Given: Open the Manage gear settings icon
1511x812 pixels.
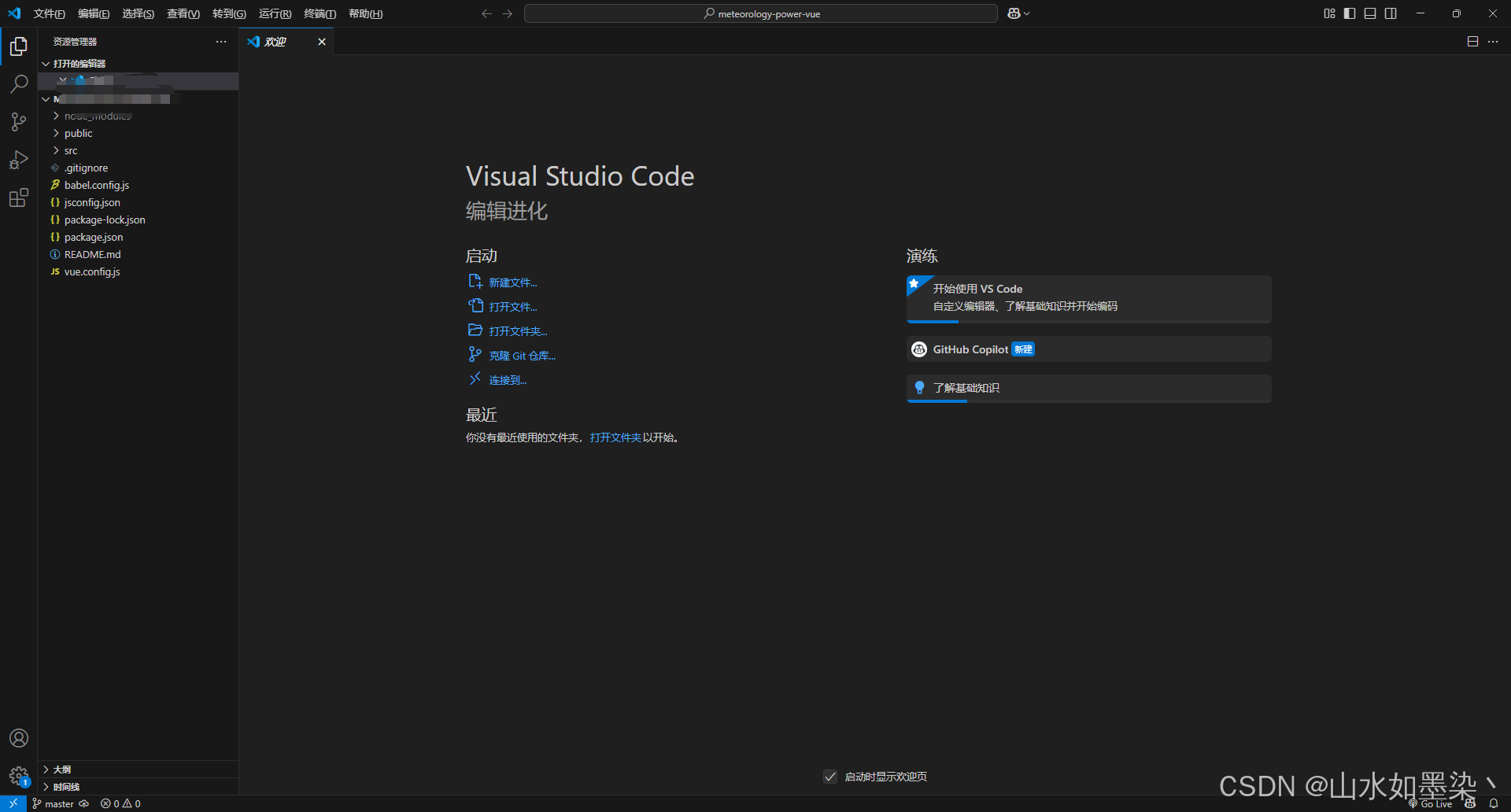Looking at the screenshot, I should (x=19, y=776).
